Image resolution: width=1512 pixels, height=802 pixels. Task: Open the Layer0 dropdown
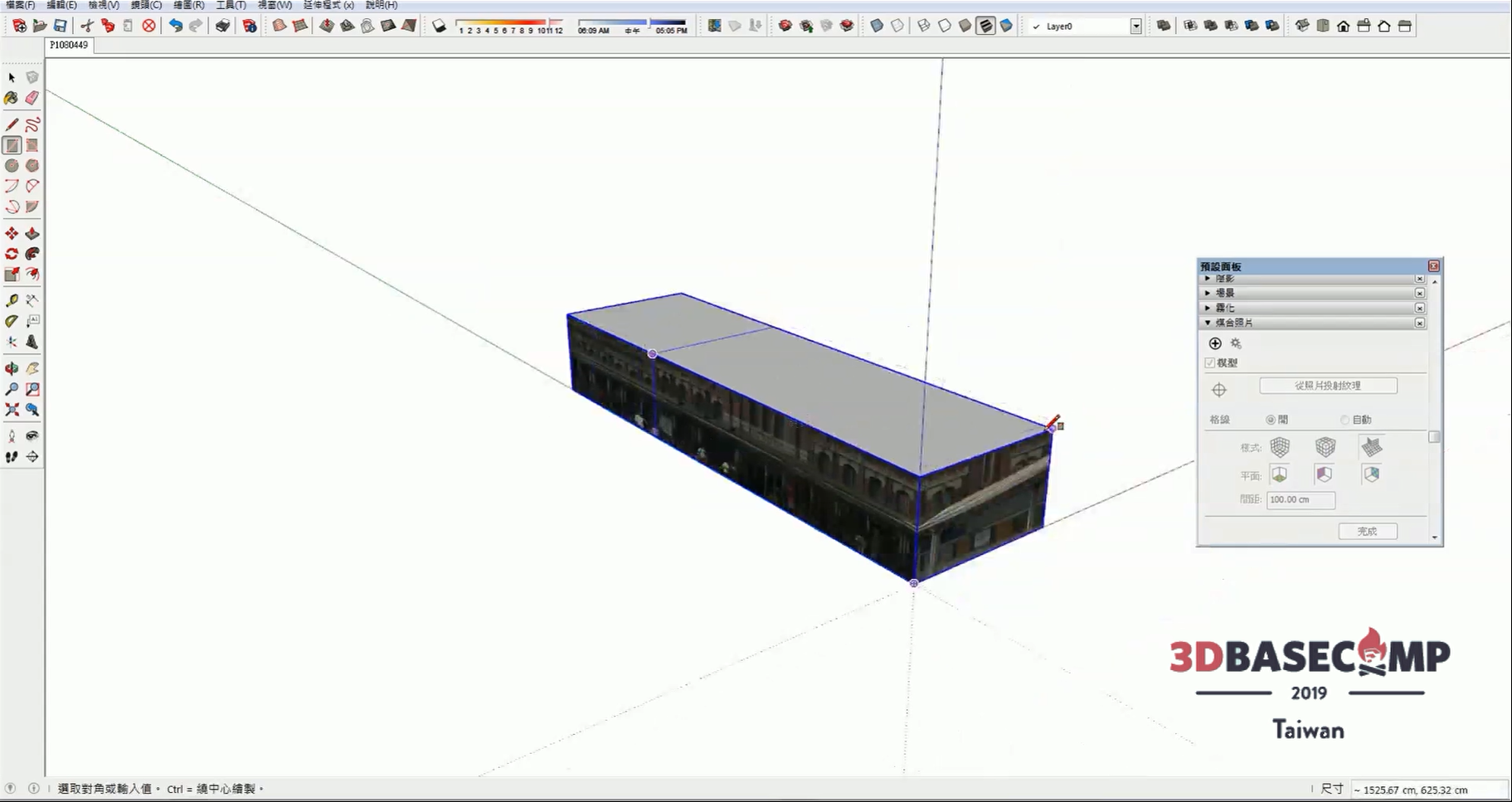1135,27
